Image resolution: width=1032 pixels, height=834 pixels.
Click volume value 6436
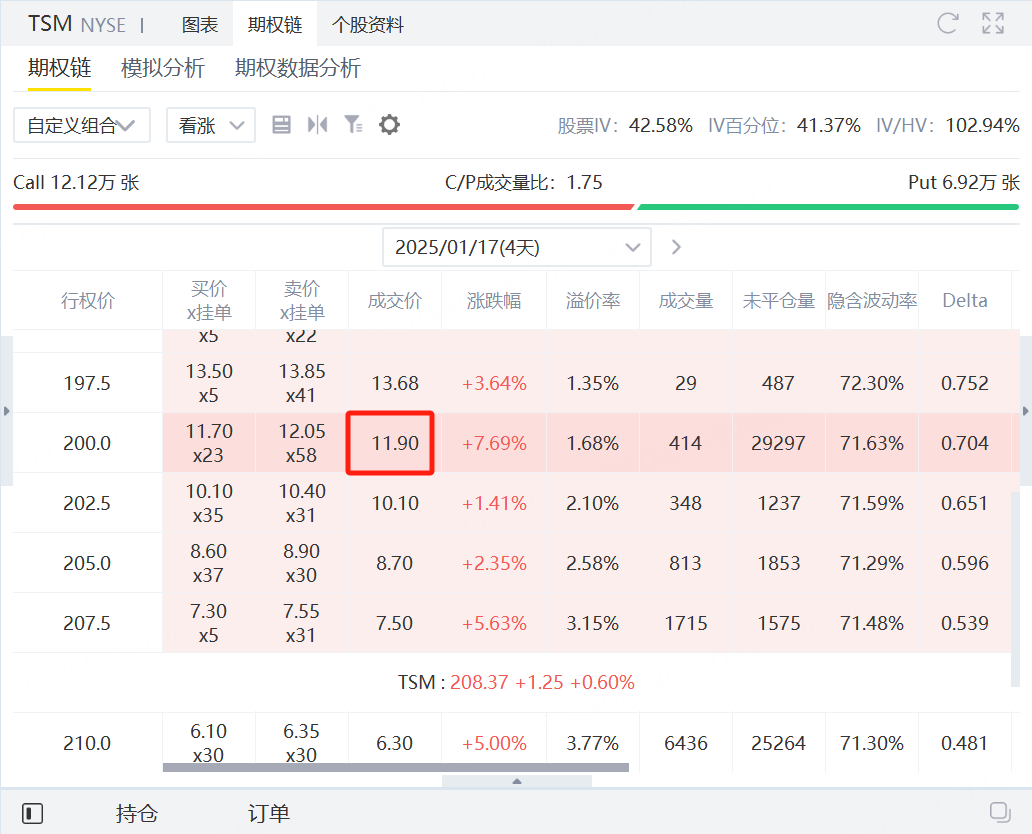point(686,743)
